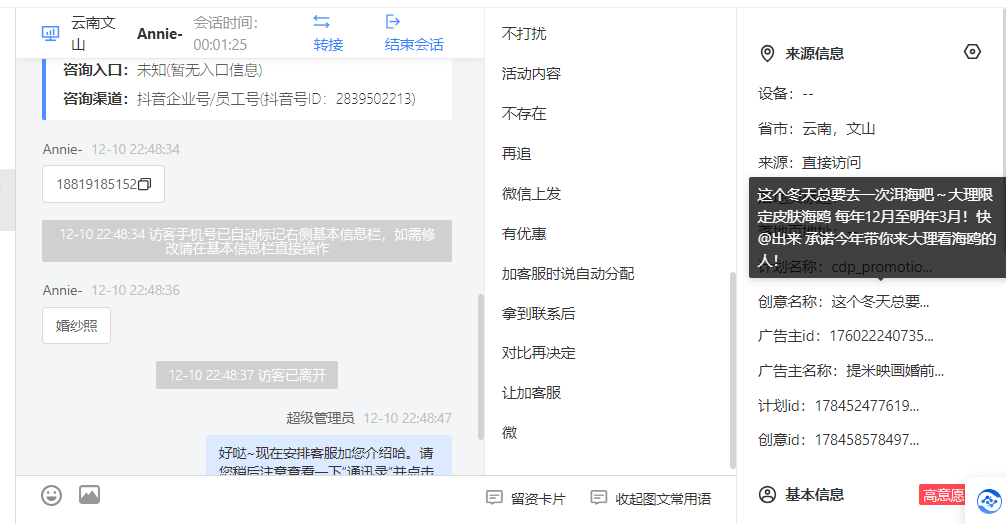Click the 基本信息 section heading

[814, 494]
